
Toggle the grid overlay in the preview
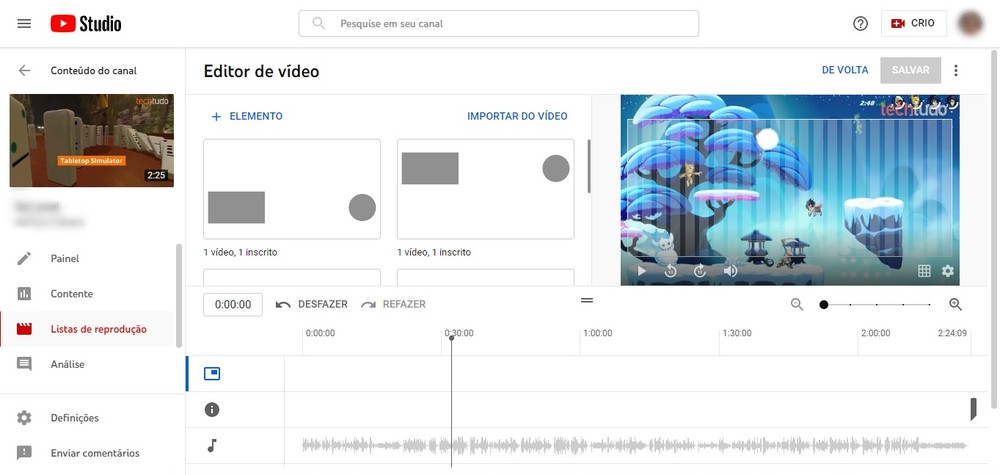[x=924, y=271]
